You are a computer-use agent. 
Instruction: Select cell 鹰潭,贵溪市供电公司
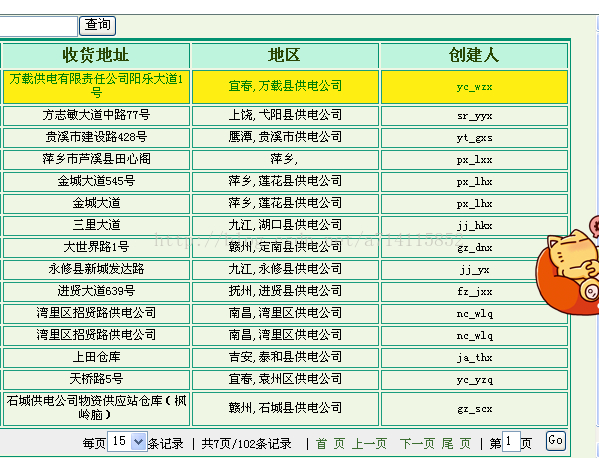285,138
